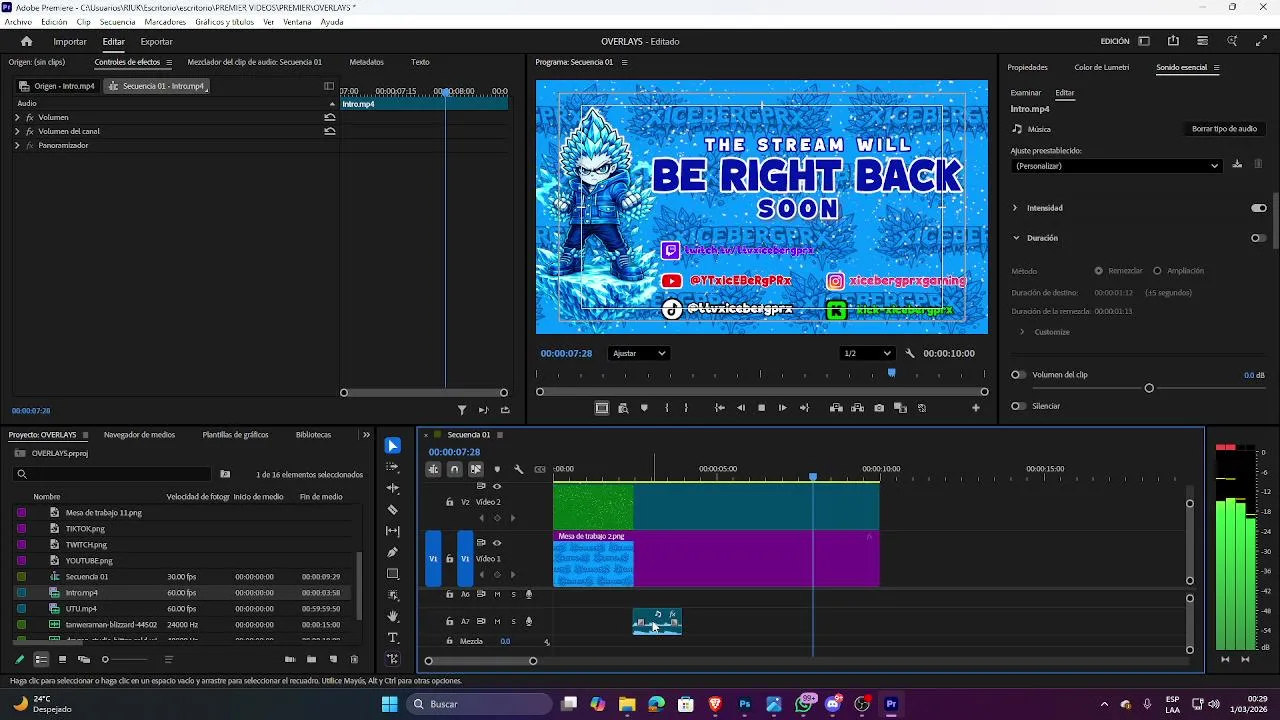Toggle linked selection in the timeline
1280x720 pixels.
[x=476, y=469]
